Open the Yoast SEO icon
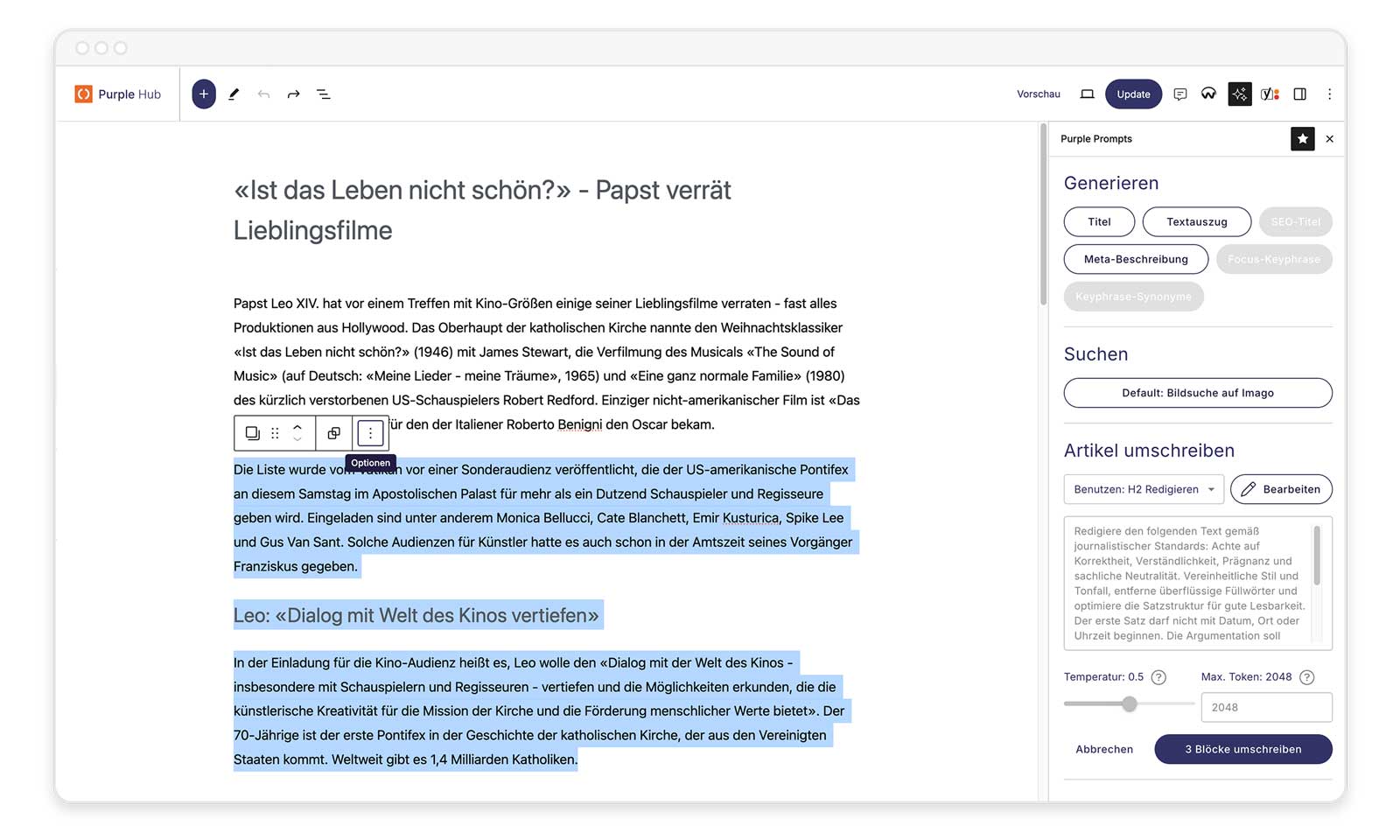This screenshot has width=1400, height=840. 1270,94
